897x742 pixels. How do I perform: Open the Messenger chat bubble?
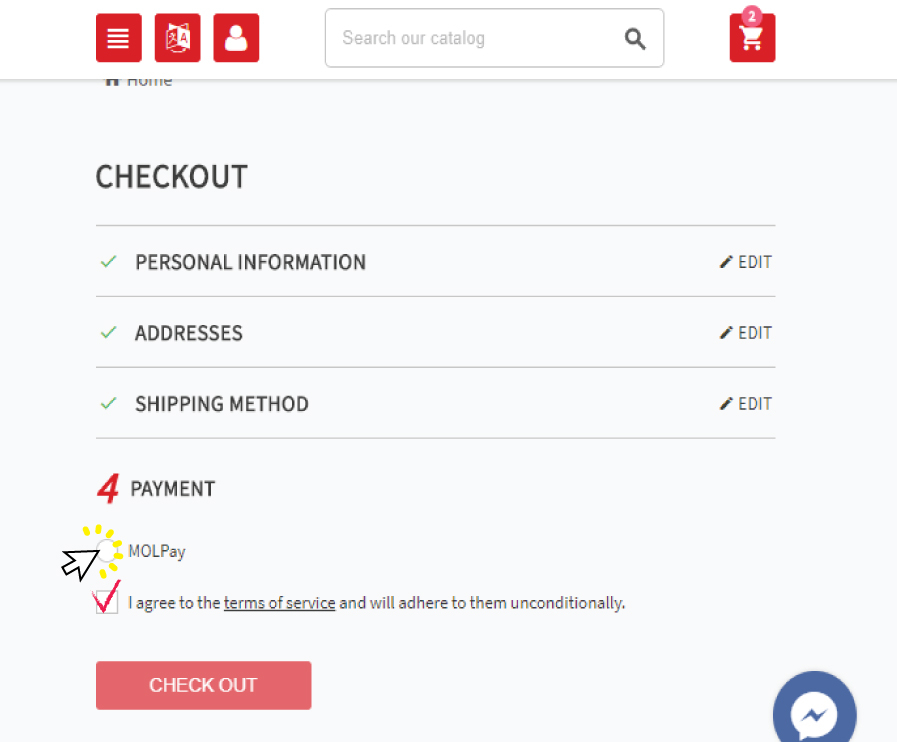pos(814,713)
